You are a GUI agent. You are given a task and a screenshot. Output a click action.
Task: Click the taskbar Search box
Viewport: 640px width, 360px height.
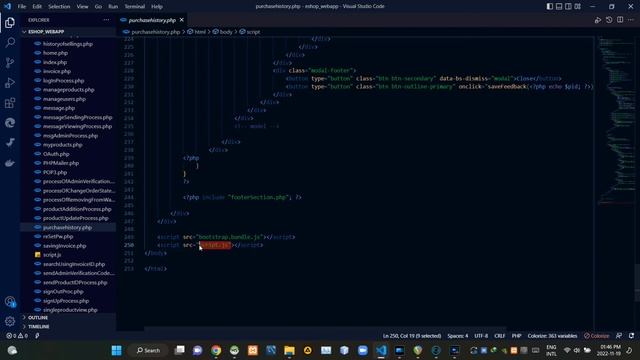[148, 350]
